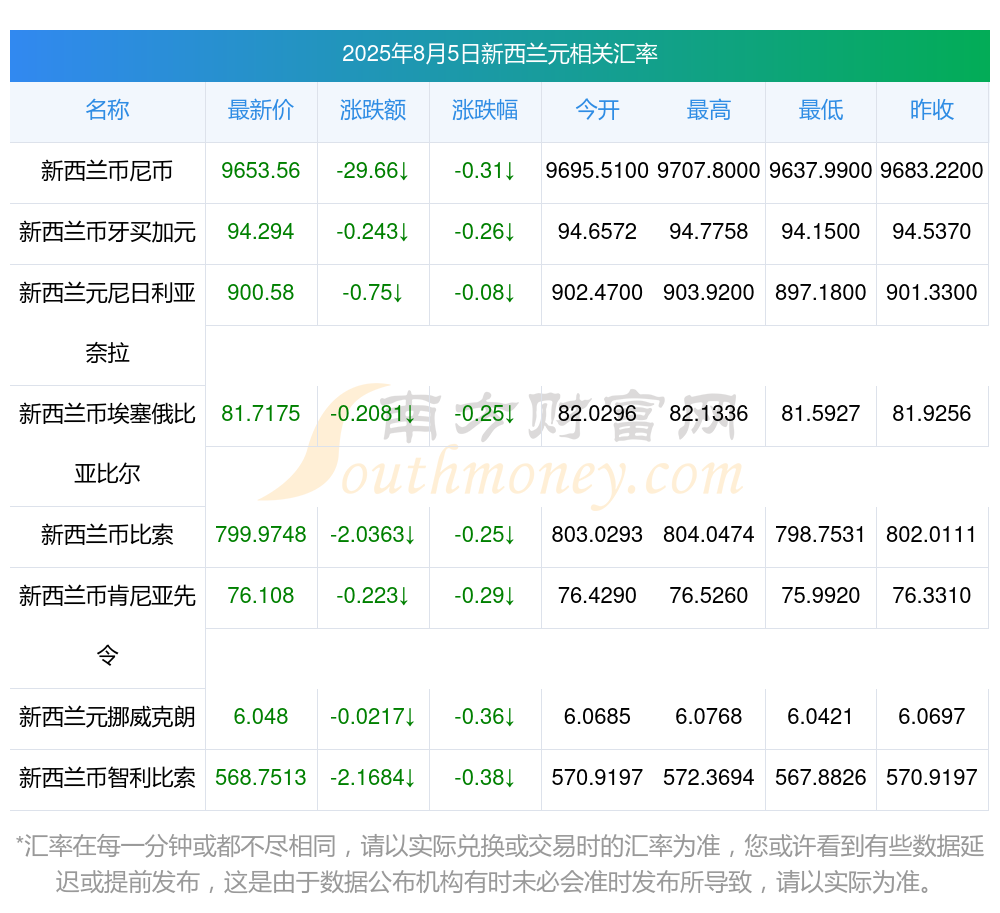Click the latest price 799.9748
Viewport: 1000px width, 913px height.
(x=261, y=534)
